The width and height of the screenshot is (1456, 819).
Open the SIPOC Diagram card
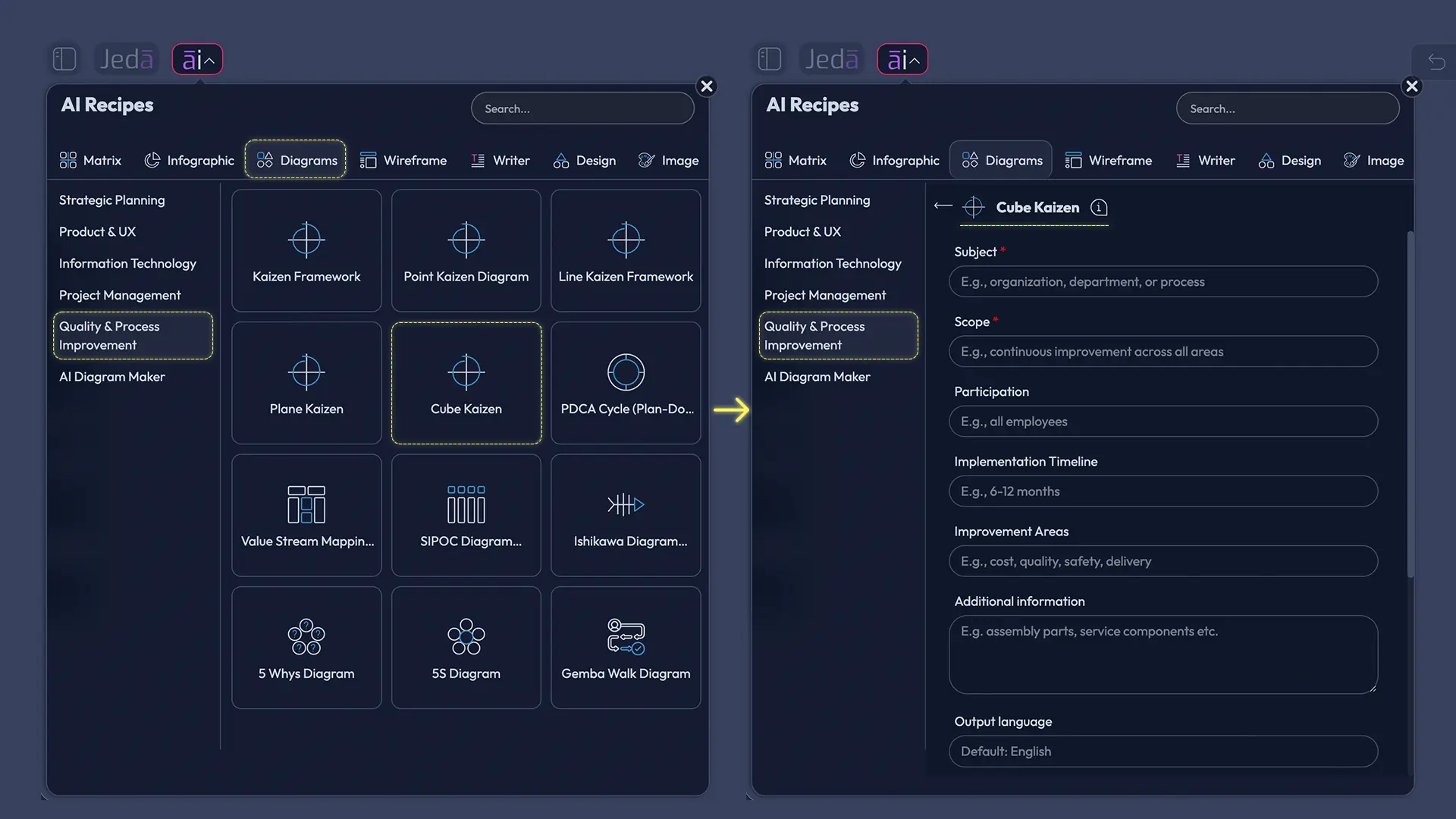coord(466,515)
